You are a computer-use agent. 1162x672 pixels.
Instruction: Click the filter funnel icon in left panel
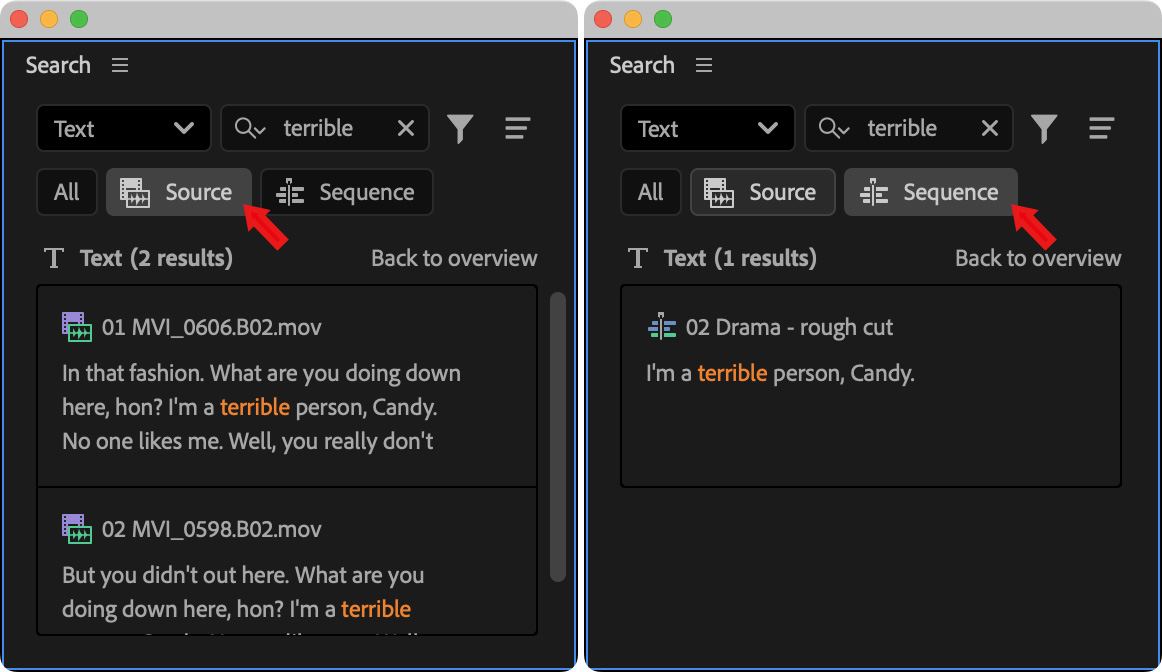point(460,128)
